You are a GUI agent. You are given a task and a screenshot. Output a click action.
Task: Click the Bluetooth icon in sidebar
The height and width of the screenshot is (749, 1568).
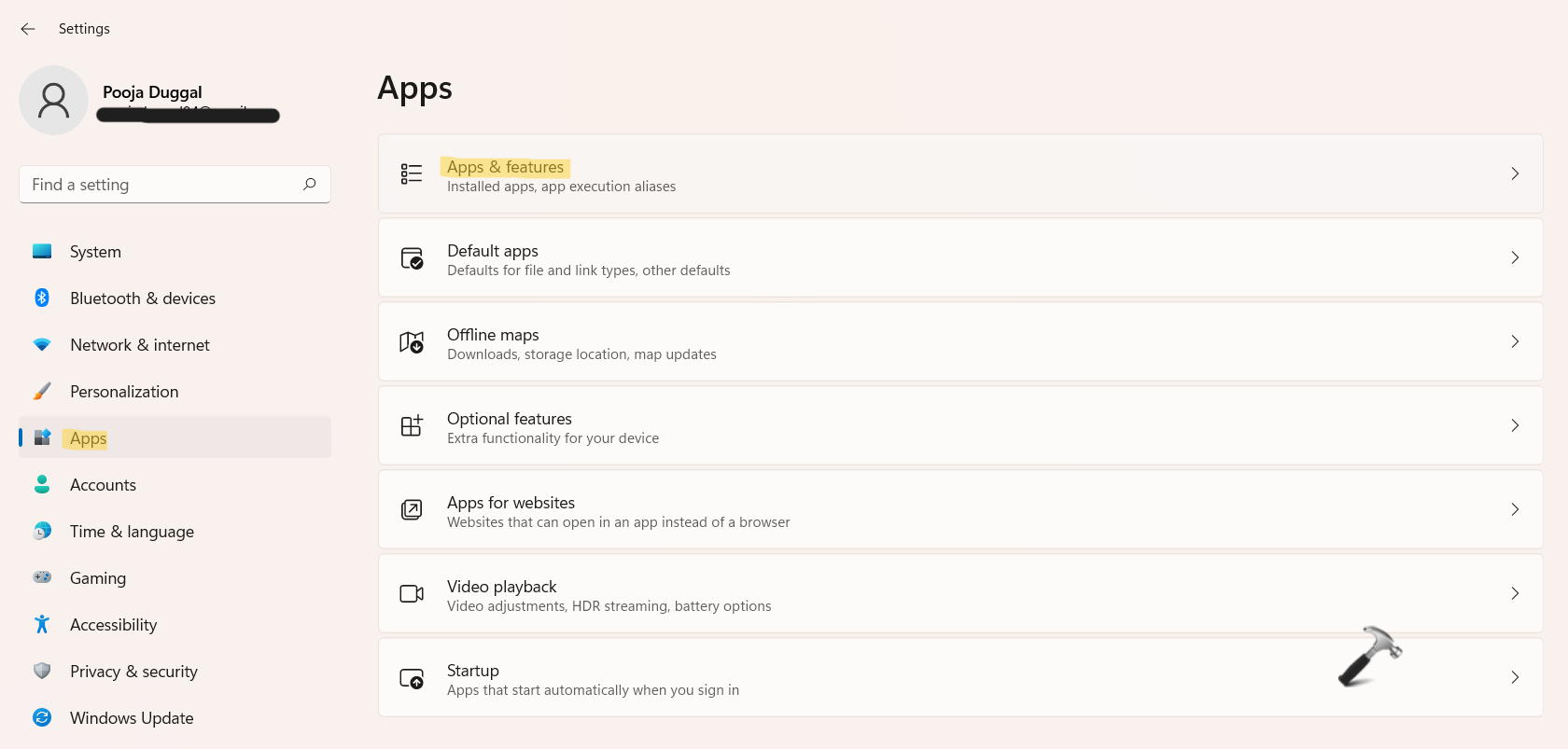click(42, 298)
